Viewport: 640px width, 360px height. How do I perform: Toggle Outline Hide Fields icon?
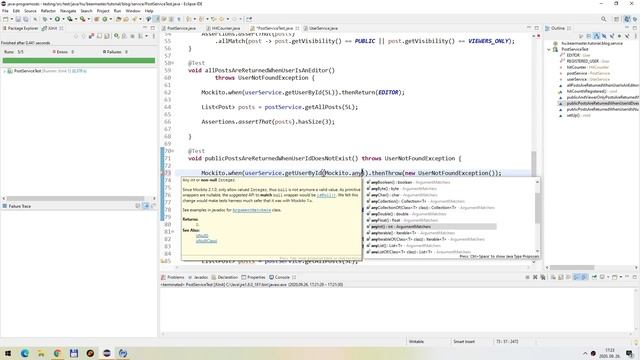[x=604, y=36]
